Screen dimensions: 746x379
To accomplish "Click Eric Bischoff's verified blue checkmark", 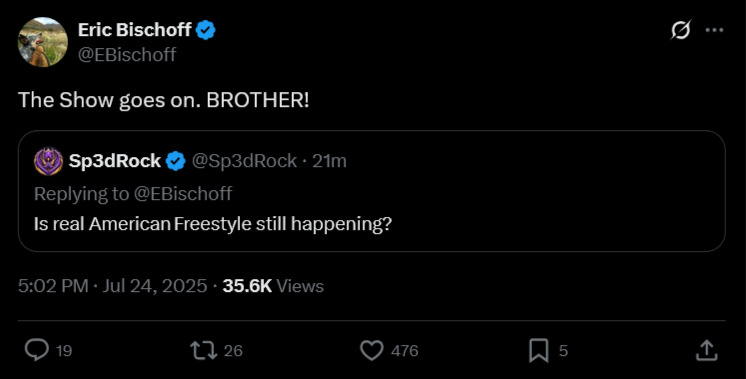I will [x=206, y=30].
